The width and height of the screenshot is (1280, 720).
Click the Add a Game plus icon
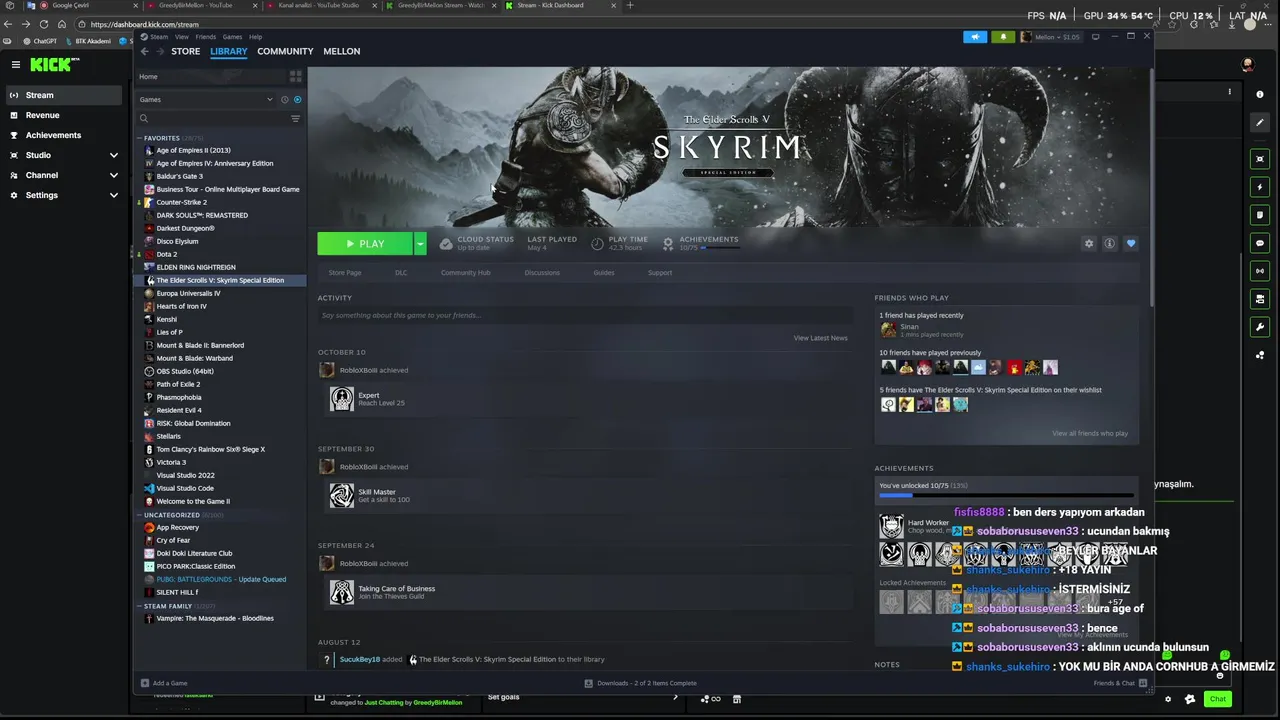tap(145, 683)
